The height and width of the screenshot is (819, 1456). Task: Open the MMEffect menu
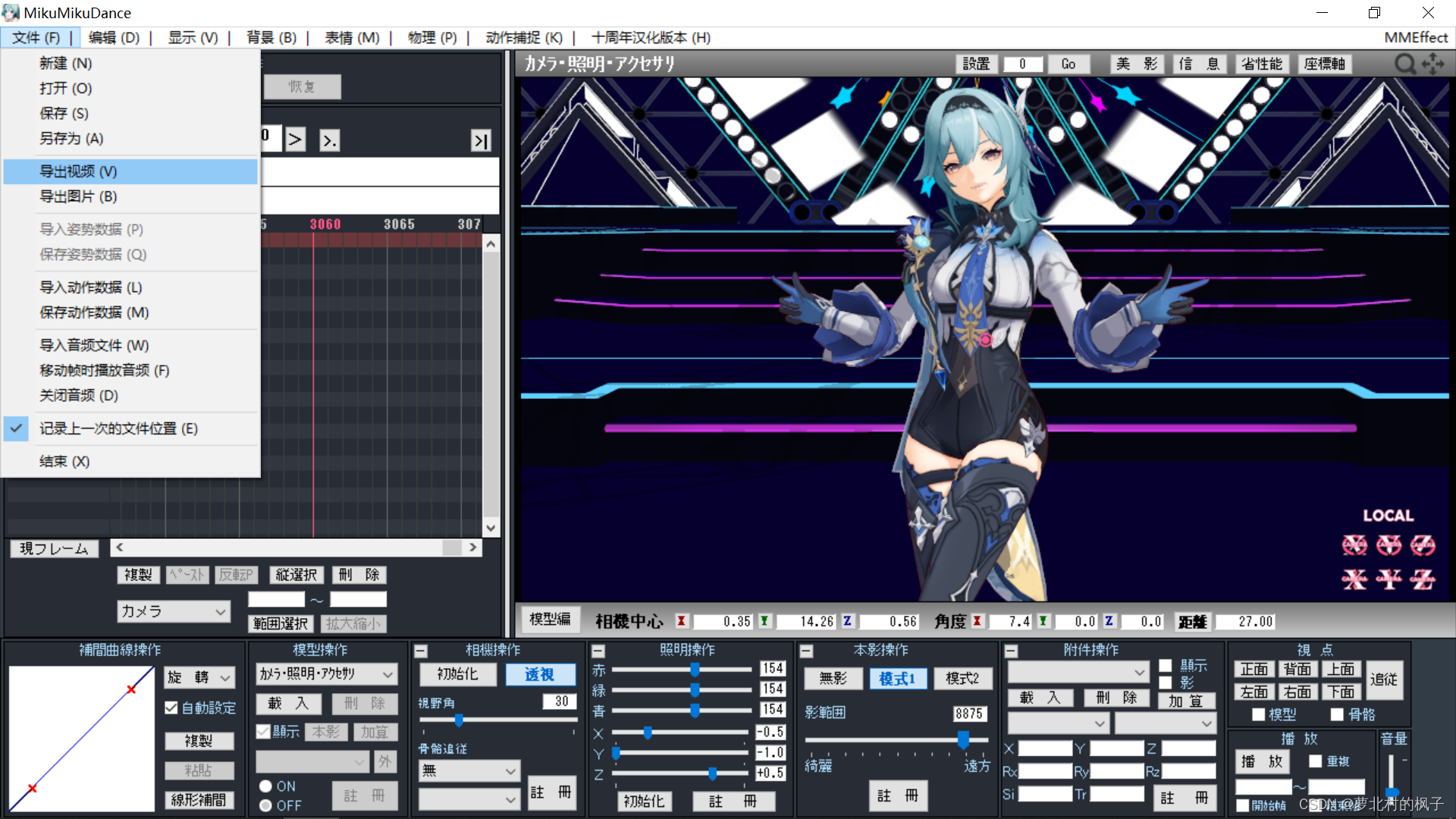coord(1416,37)
